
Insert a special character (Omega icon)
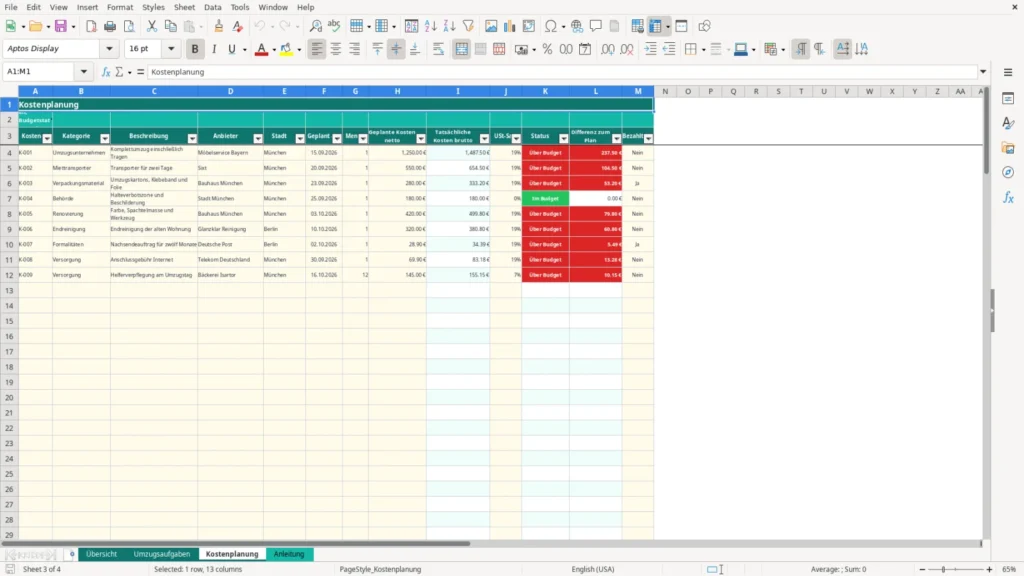(x=551, y=26)
